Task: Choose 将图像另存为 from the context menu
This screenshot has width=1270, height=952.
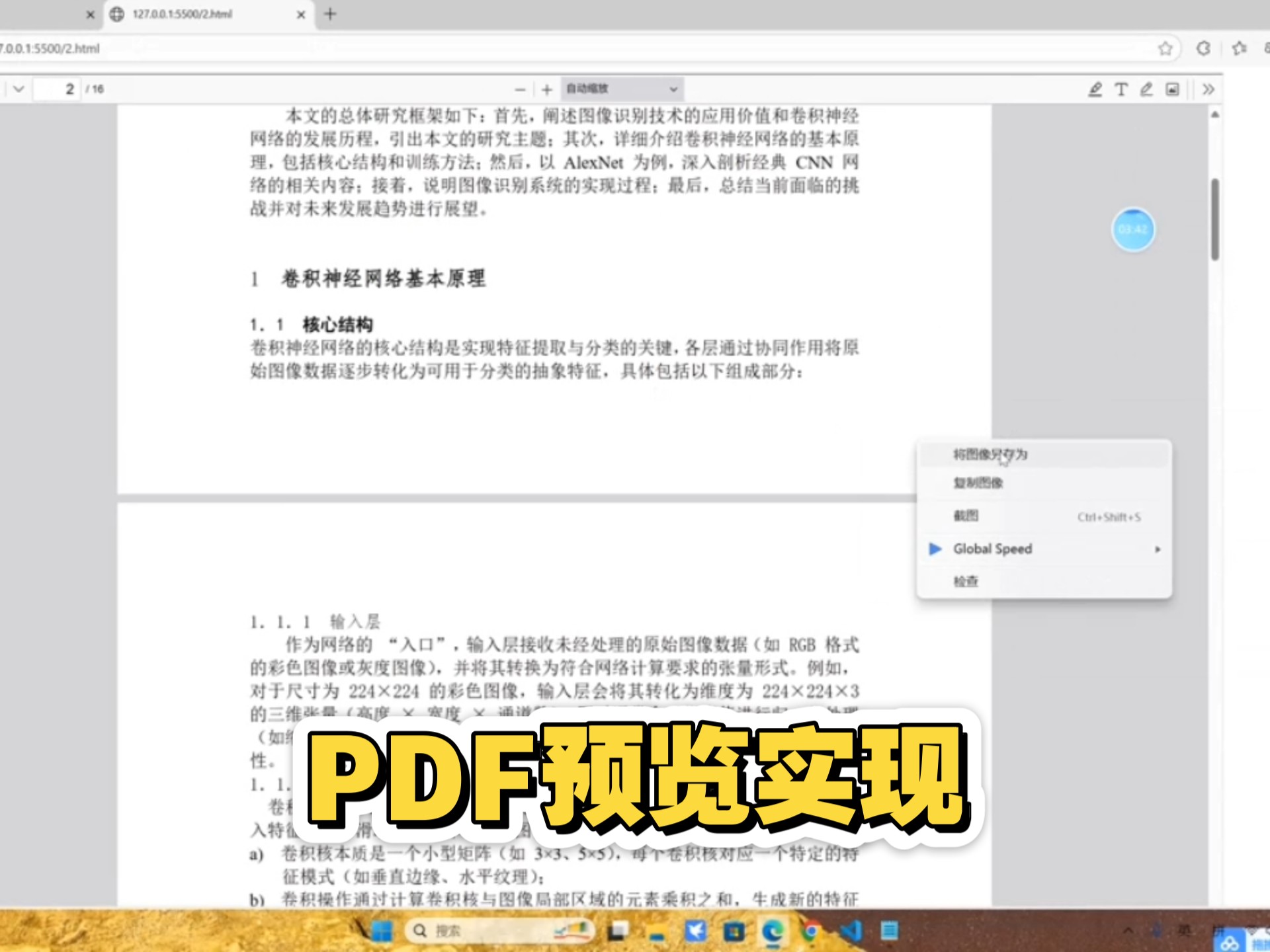Action: point(991,454)
